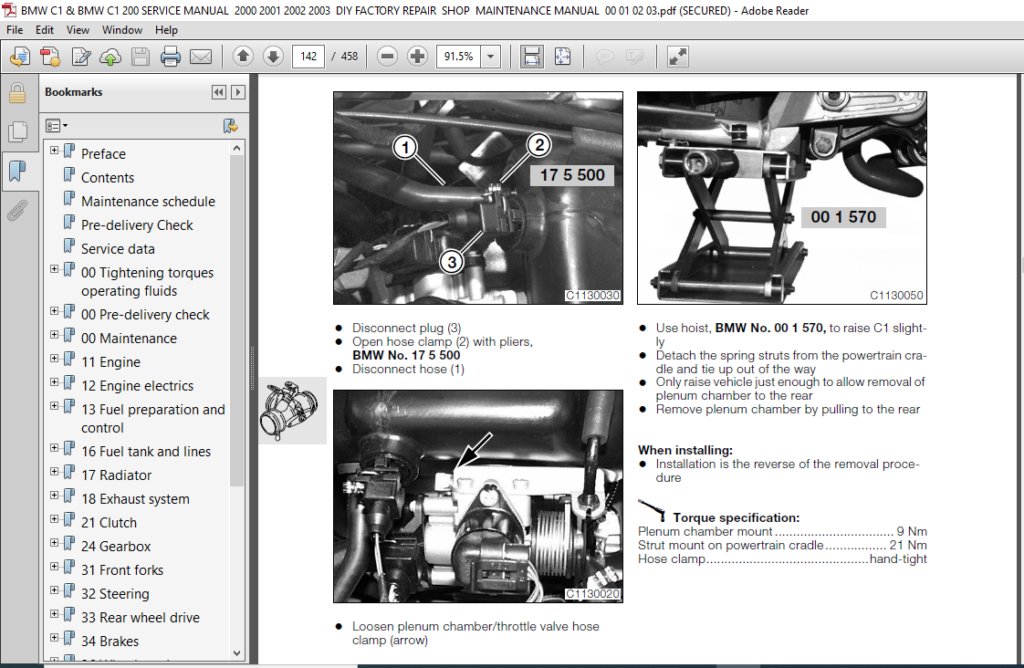Click the scrolling mode toolbar icon
The width and height of the screenshot is (1024, 668).
point(532,57)
